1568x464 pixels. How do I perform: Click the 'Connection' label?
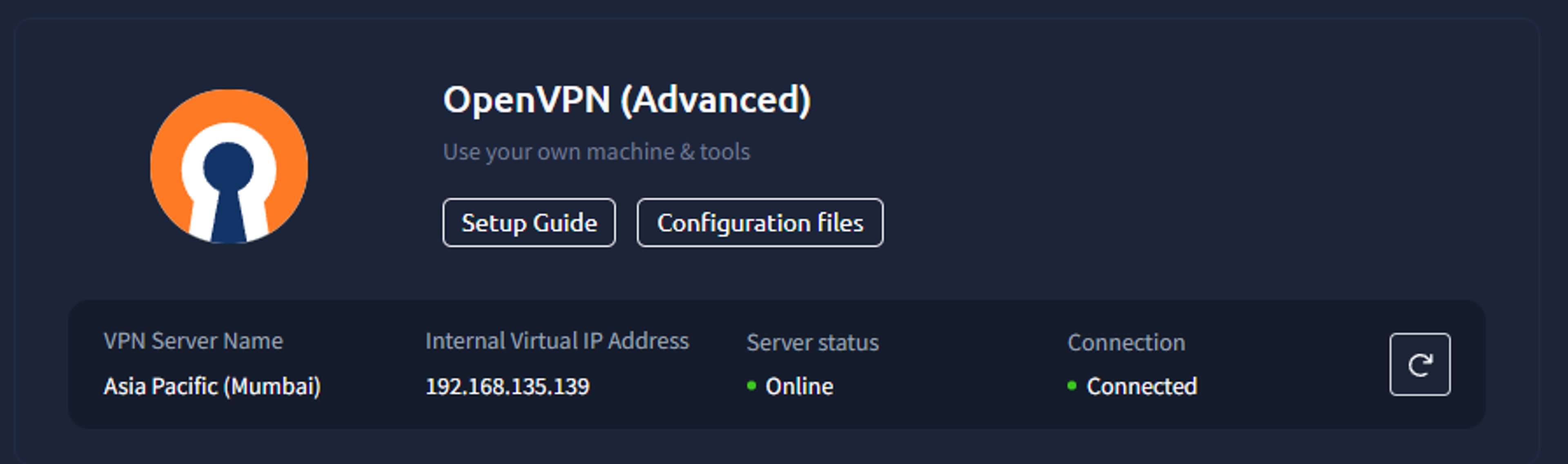pos(1126,342)
